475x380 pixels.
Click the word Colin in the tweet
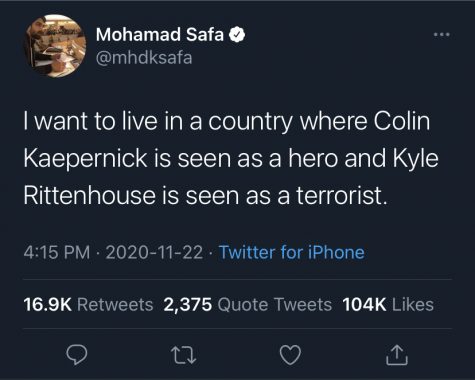pos(402,121)
